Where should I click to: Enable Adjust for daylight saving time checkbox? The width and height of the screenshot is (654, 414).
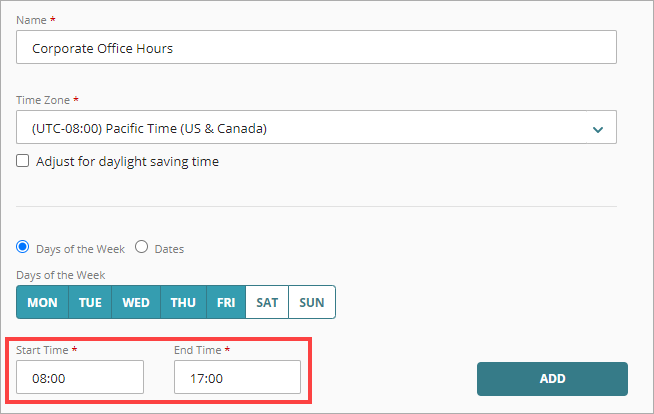[23, 161]
